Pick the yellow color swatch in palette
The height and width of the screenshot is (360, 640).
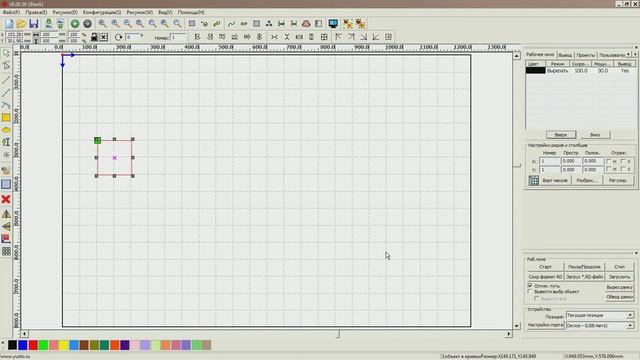(64, 345)
